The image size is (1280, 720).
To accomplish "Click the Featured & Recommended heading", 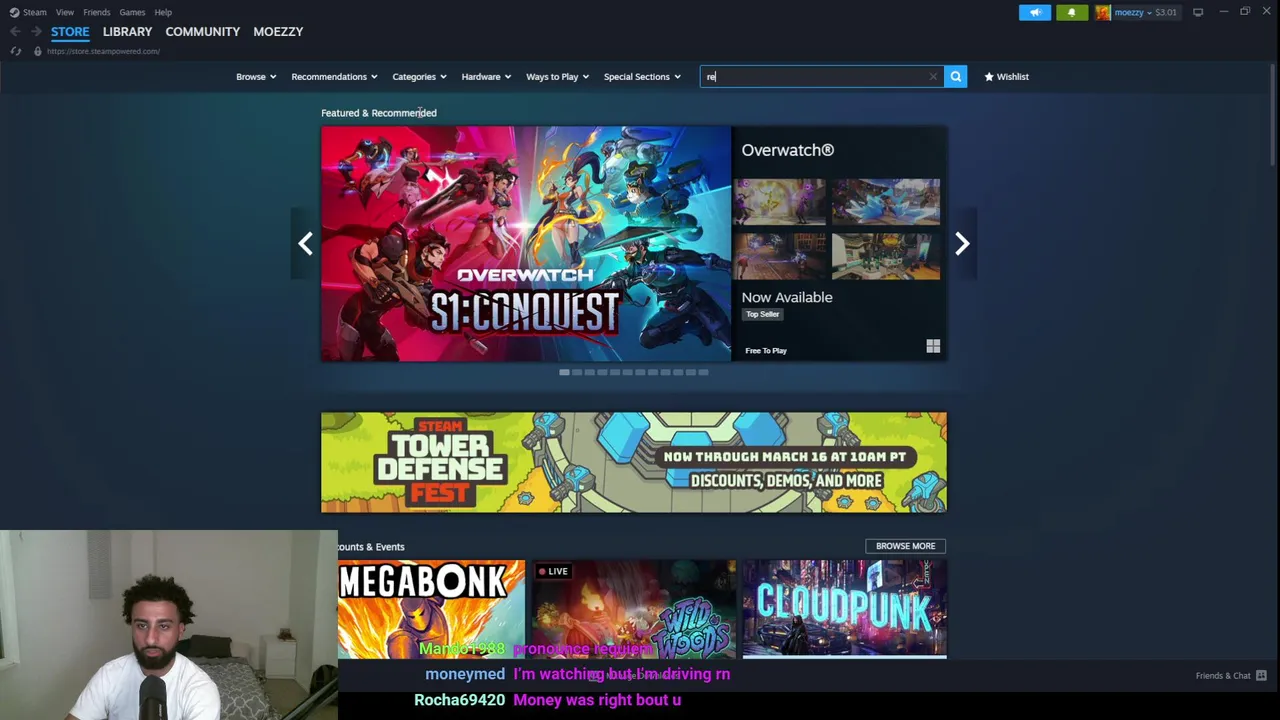I will 379,113.
